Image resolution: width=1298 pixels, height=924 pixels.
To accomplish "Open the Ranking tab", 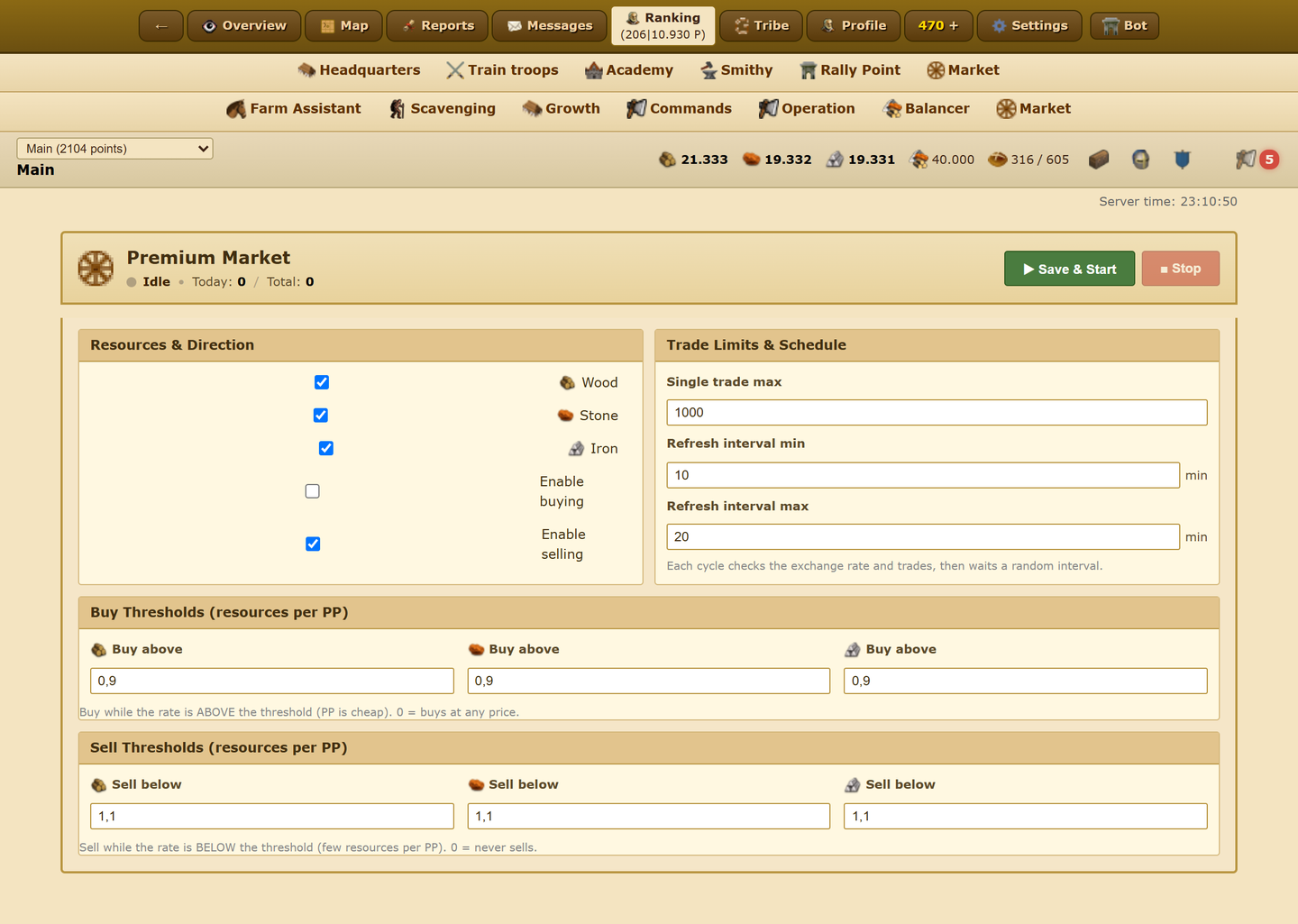I will [663, 26].
